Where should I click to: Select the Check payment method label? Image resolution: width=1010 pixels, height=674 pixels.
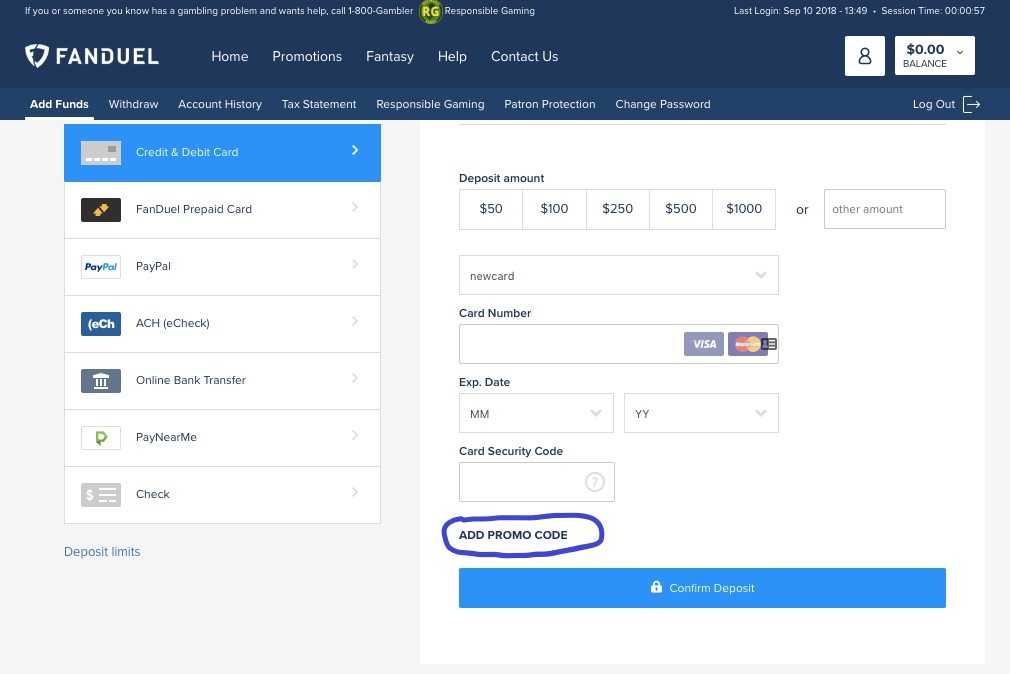point(153,494)
